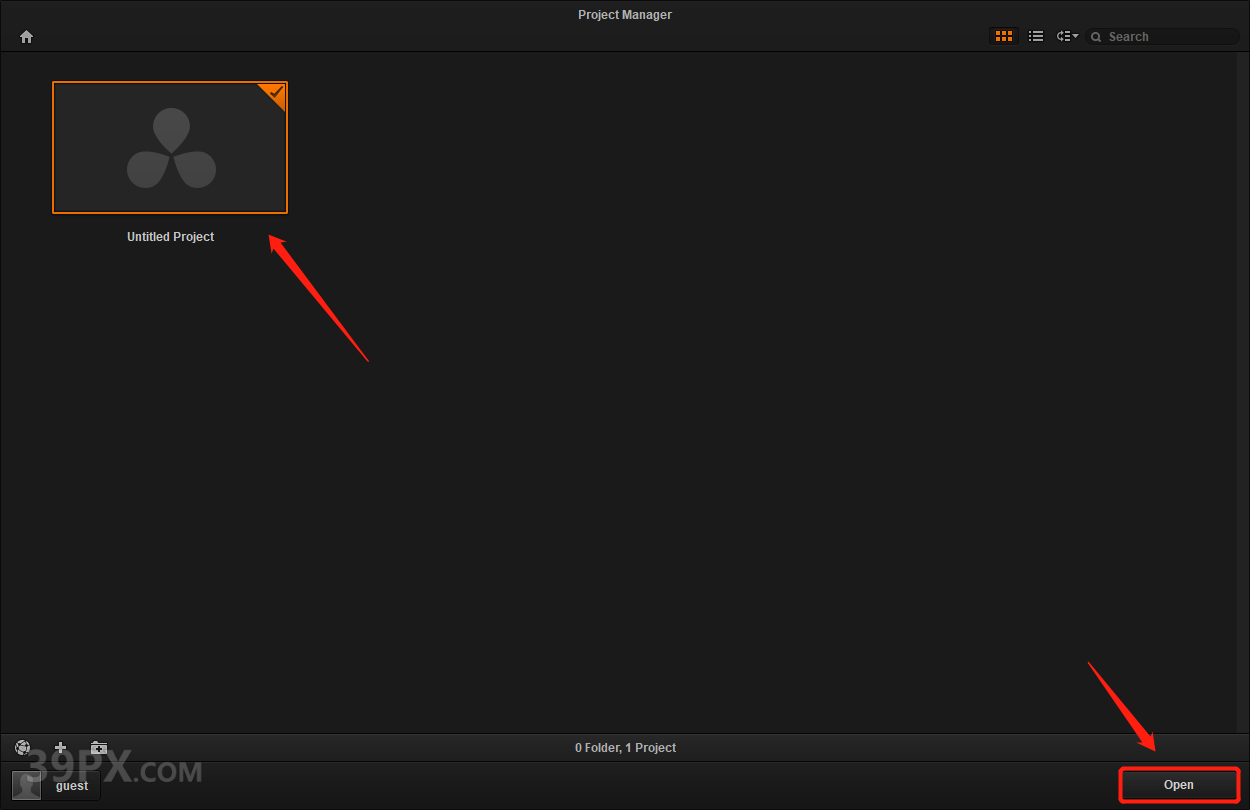Click the guest user avatar

coord(27,786)
